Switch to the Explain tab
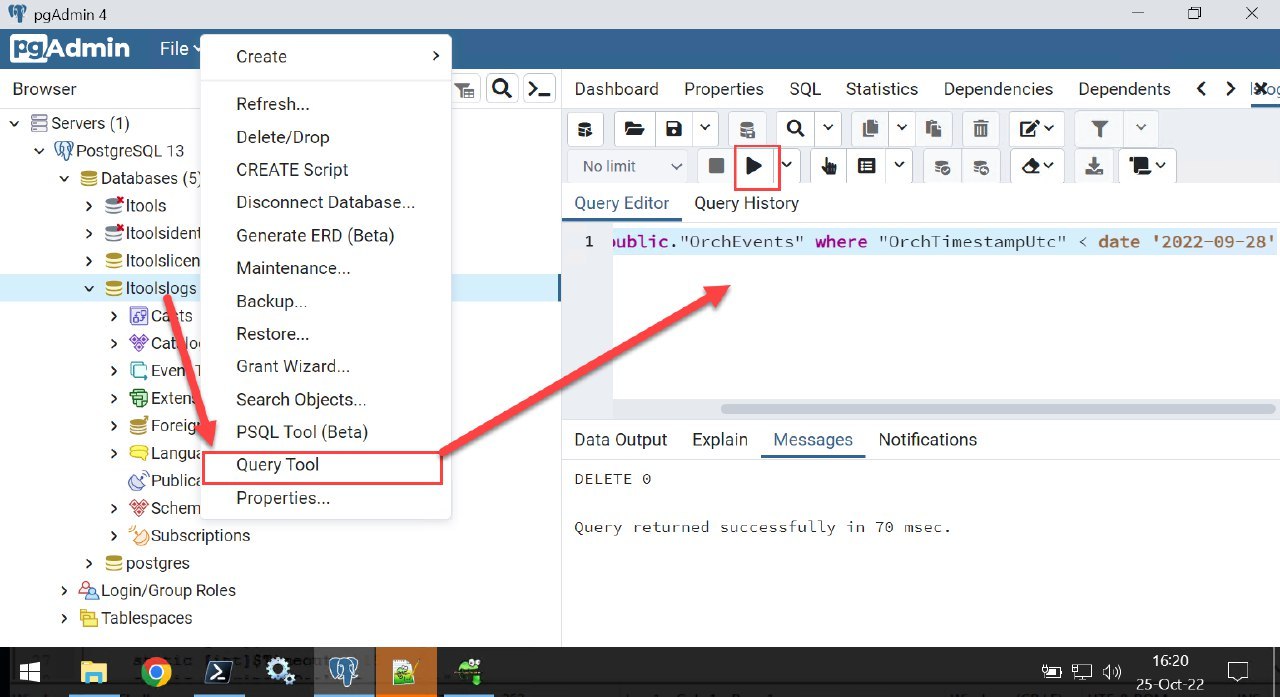Screen dimensions: 1280x697 [x=720, y=440]
